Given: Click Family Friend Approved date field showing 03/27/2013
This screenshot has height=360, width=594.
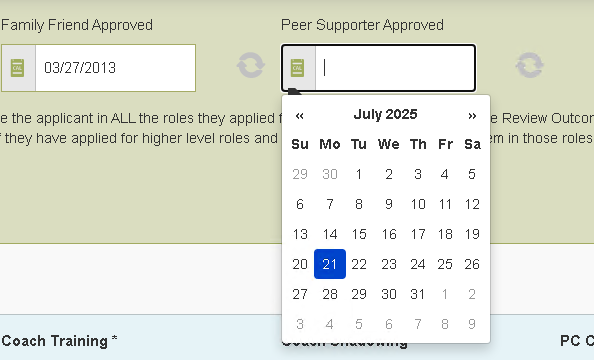Looking at the screenshot, I should 116,68.
